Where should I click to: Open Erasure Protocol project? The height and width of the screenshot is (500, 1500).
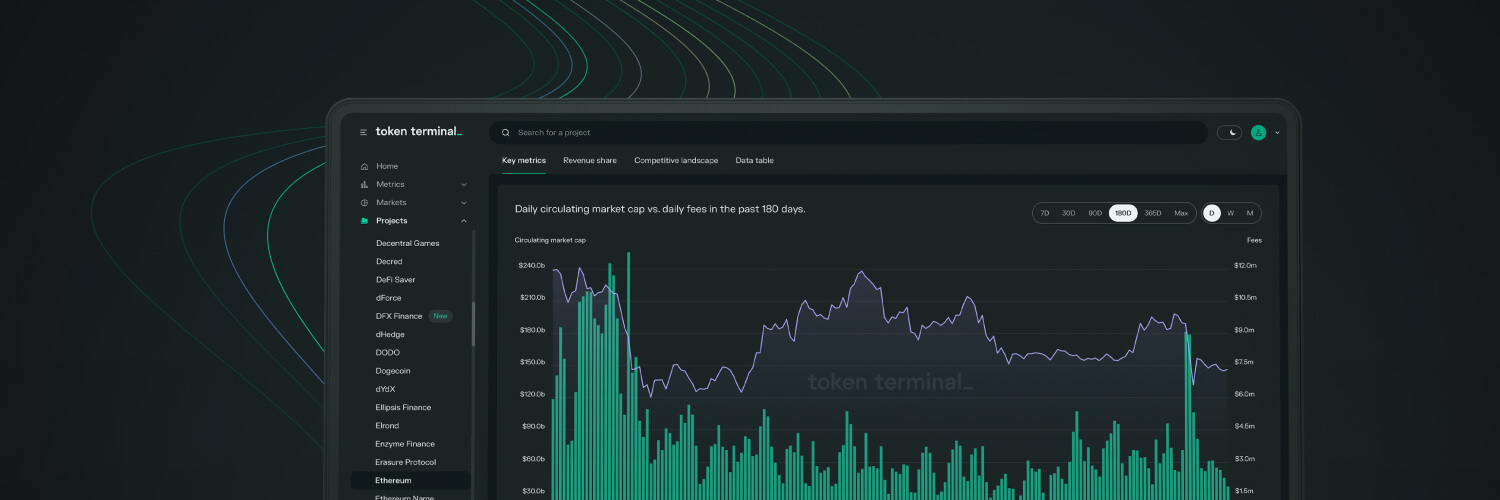406,462
